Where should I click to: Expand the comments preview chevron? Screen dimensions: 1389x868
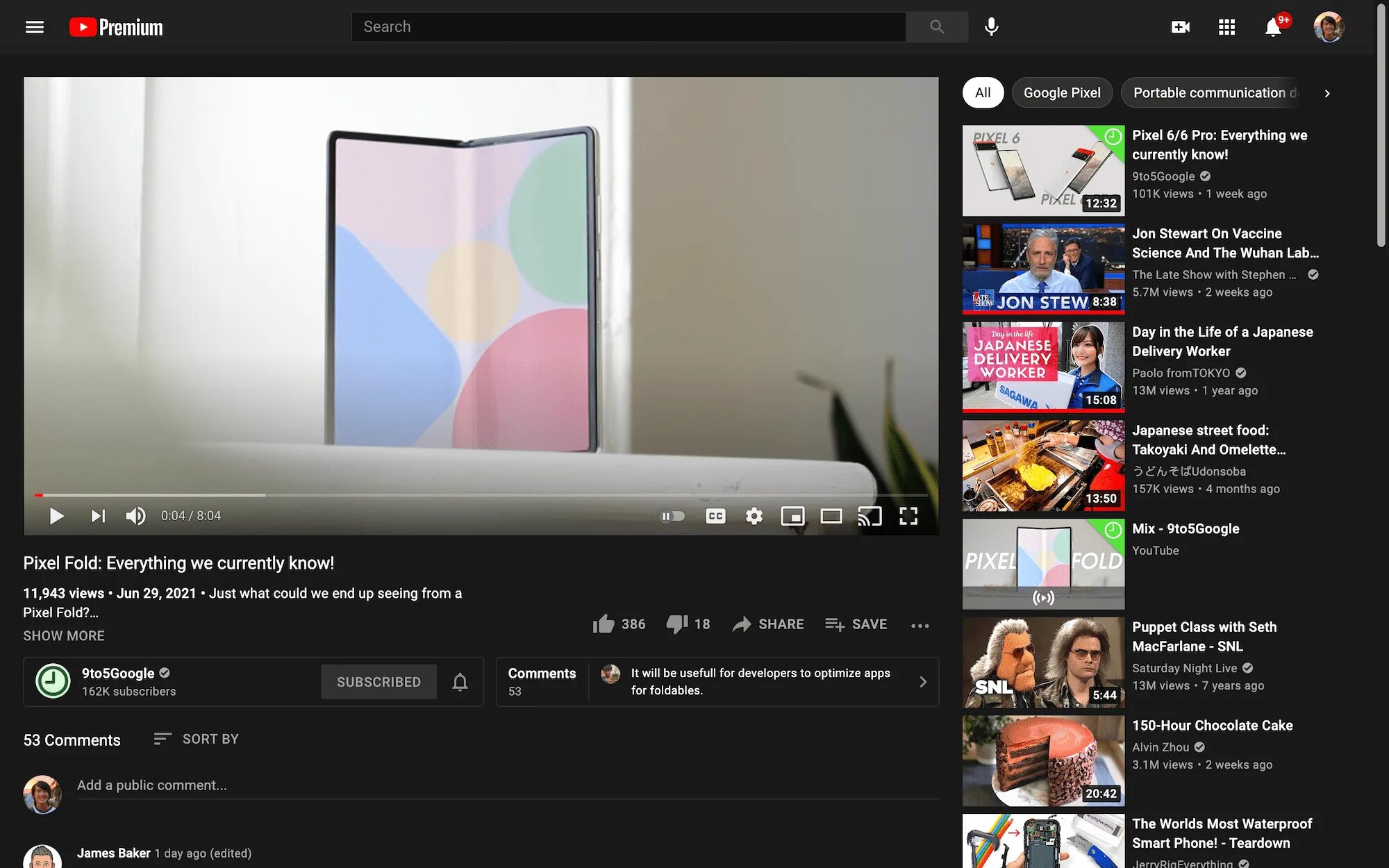923,682
